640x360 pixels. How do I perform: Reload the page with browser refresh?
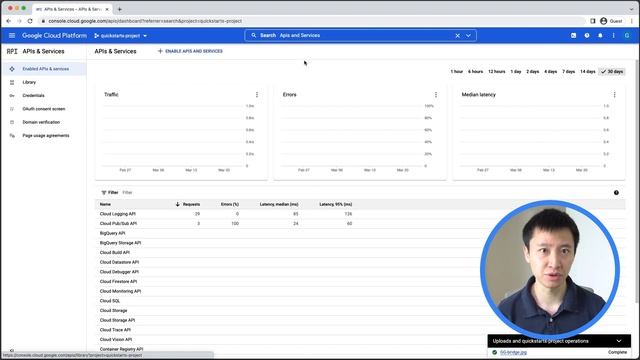pos(30,21)
